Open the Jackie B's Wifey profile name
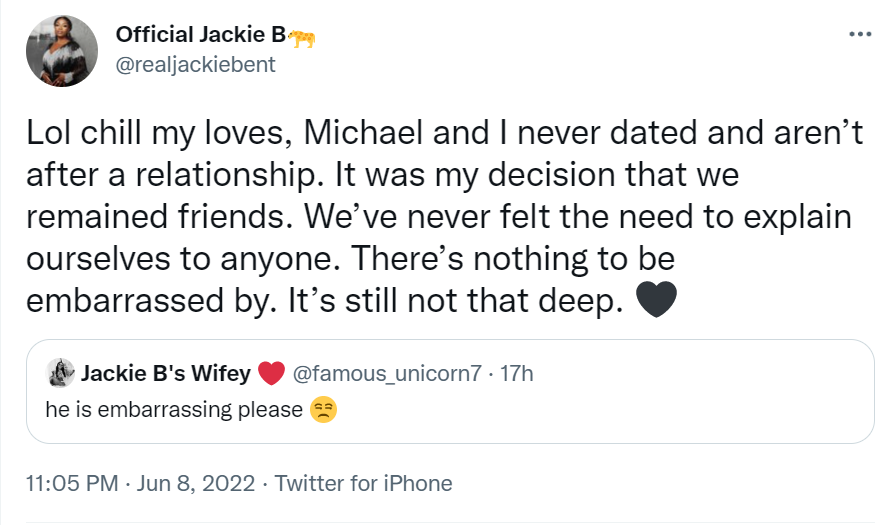The image size is (892, 525). [165, 374]
